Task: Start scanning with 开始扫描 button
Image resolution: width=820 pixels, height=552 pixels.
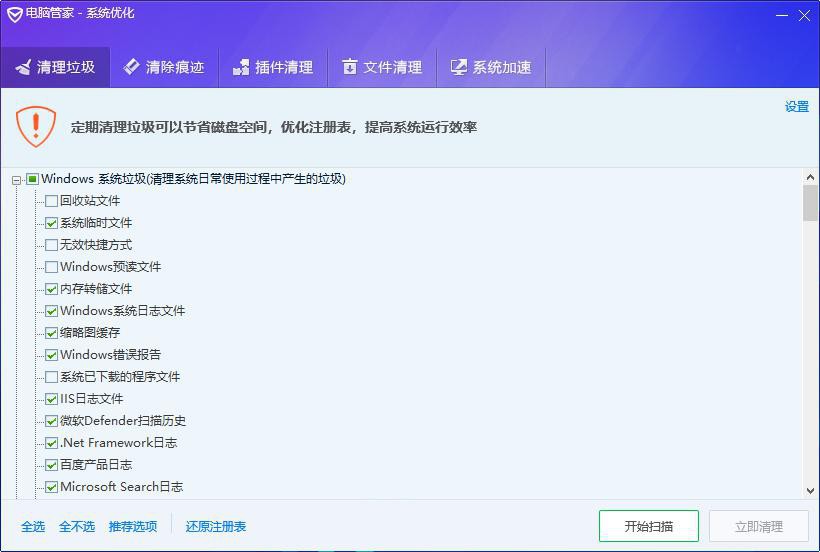Action: tap(648, 526)
